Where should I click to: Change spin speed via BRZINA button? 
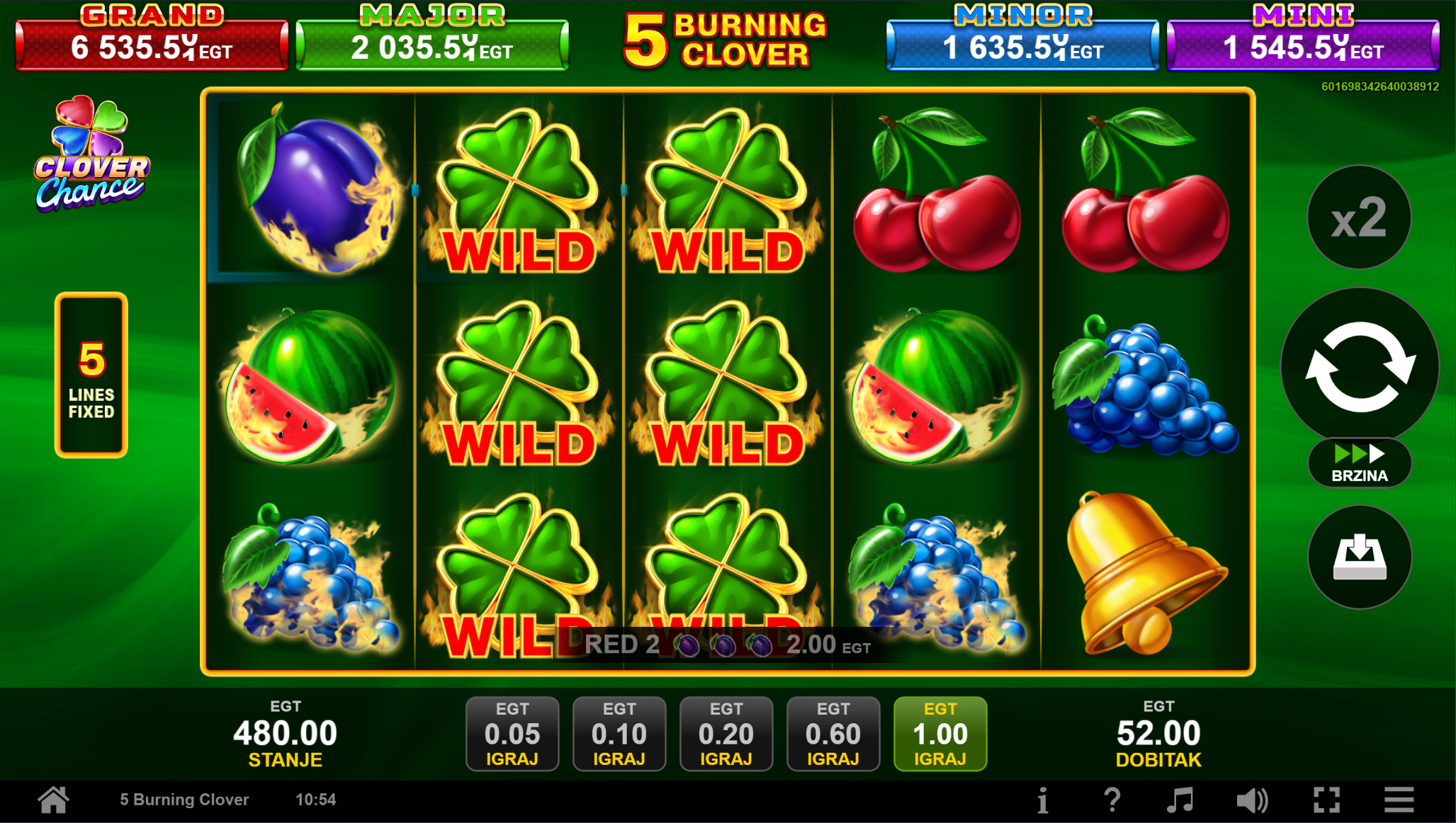(x=1360, y=462)
